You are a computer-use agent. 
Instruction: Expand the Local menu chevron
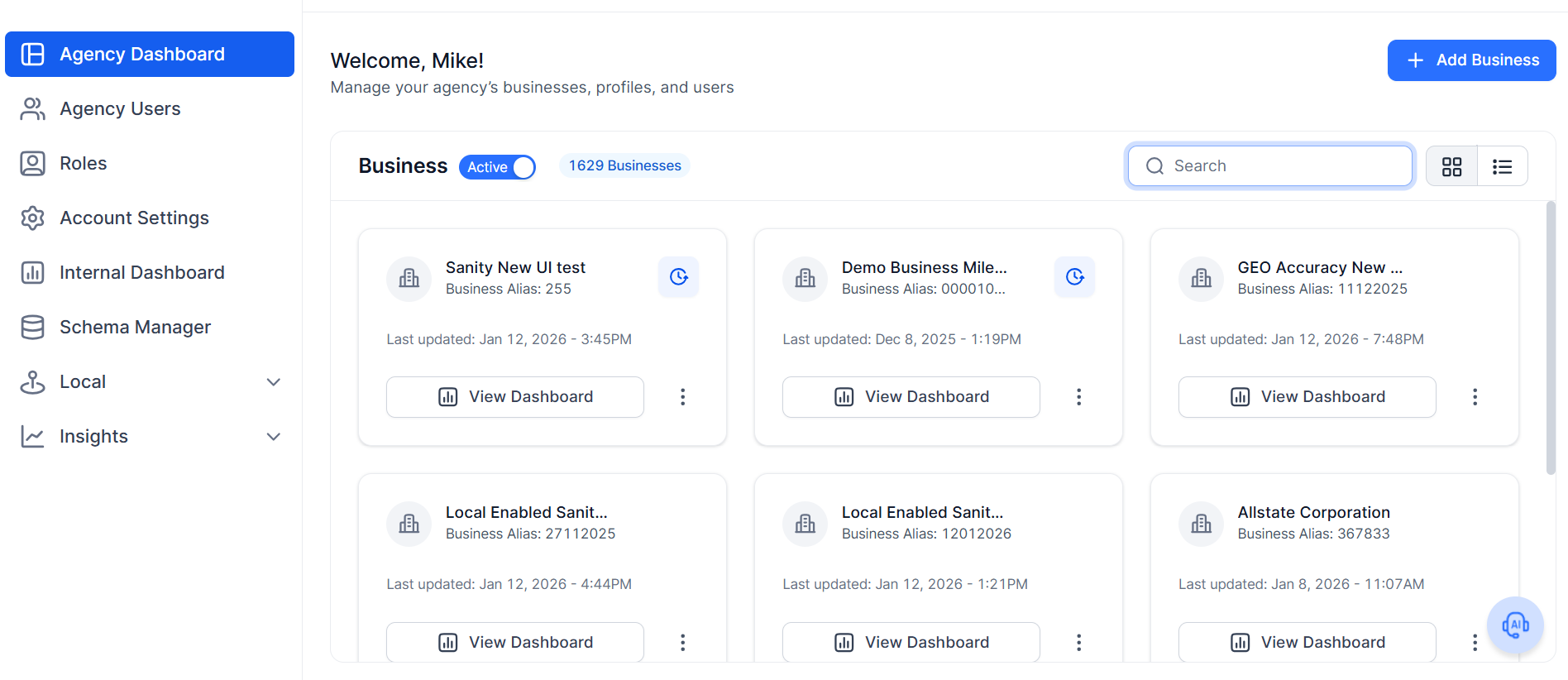coord(274,381)
